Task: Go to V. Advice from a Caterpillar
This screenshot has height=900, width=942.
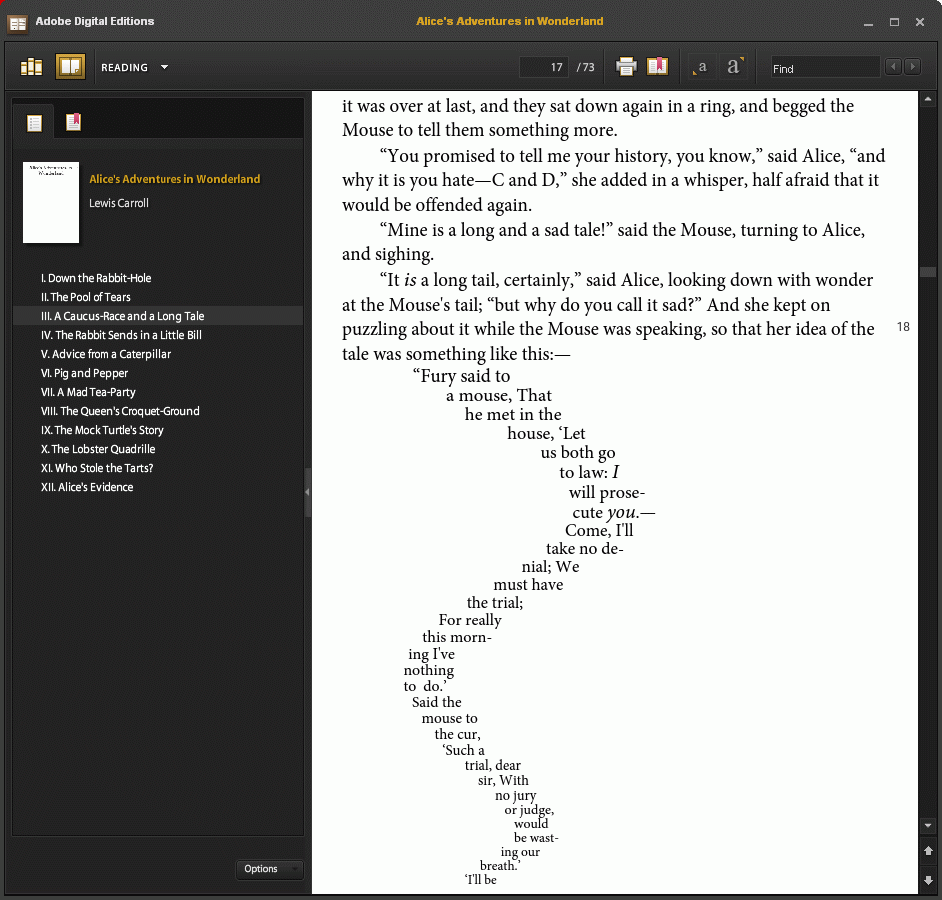Action: (x=106, y=354)
